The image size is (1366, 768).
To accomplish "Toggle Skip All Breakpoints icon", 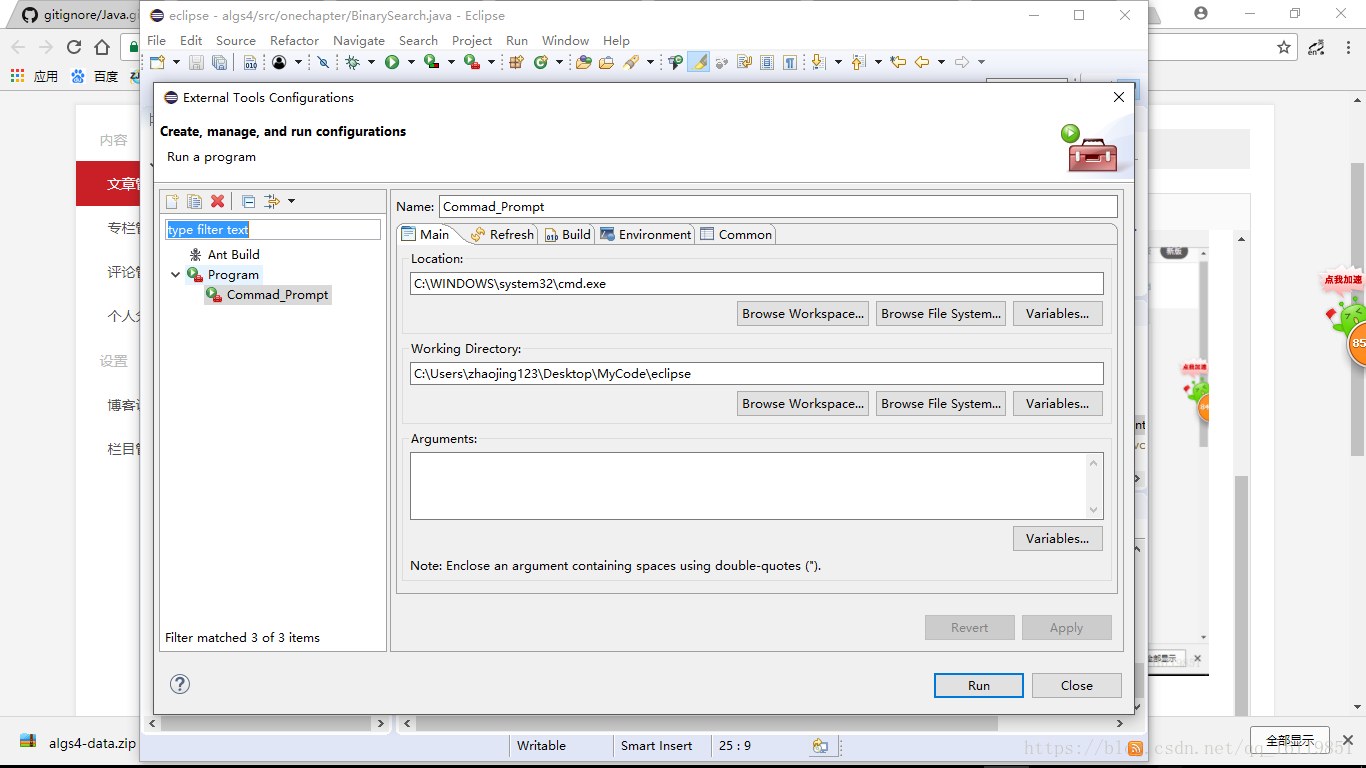I will click(x=323, y=62).
